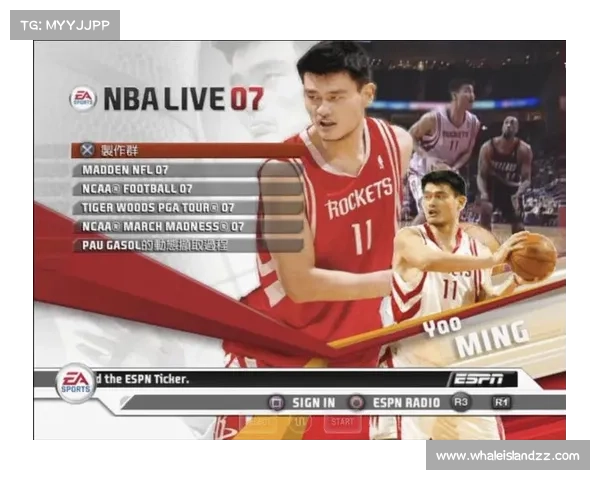Click the EA Sports logo beside NBA LIVE 07
Screen dimensions: 600x480
coord(83,98)
